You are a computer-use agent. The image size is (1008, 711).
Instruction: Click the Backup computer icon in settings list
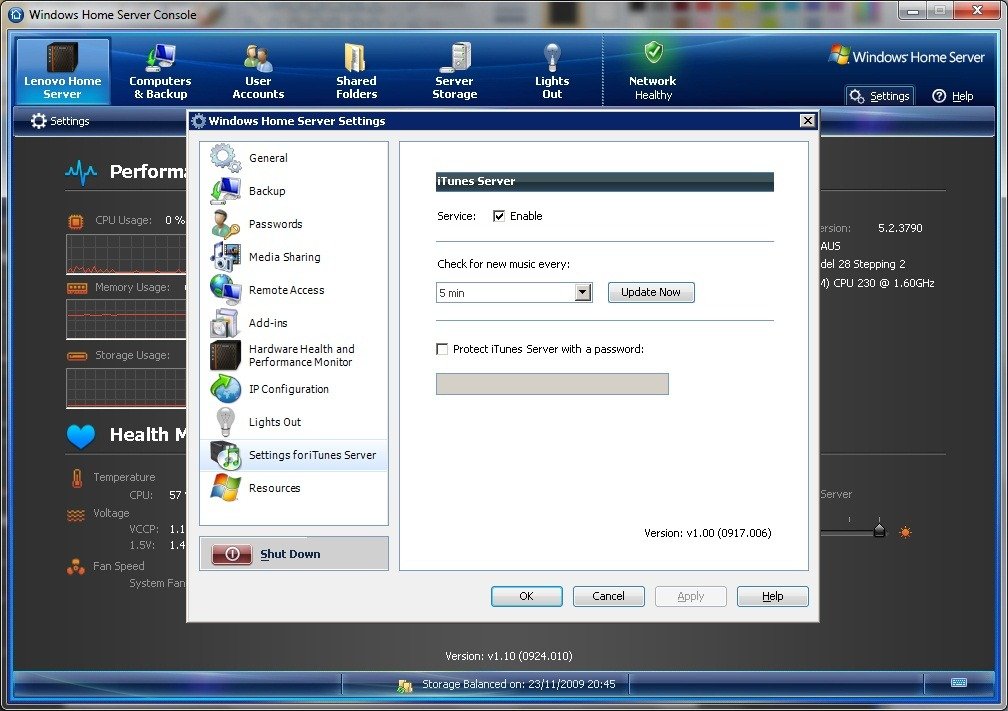click(x=225, y=191)
